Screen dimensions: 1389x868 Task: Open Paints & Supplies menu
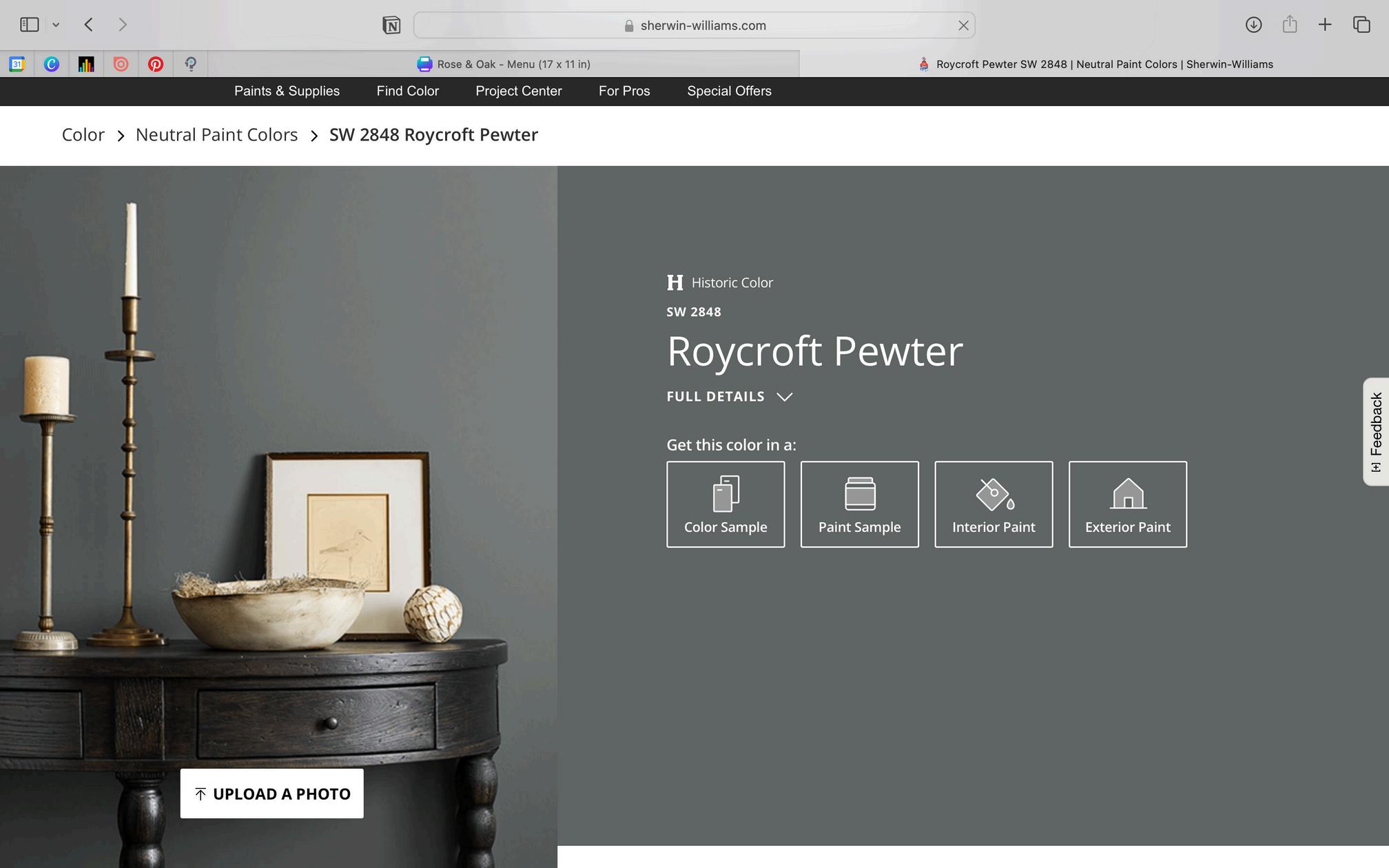coord(287,91)
